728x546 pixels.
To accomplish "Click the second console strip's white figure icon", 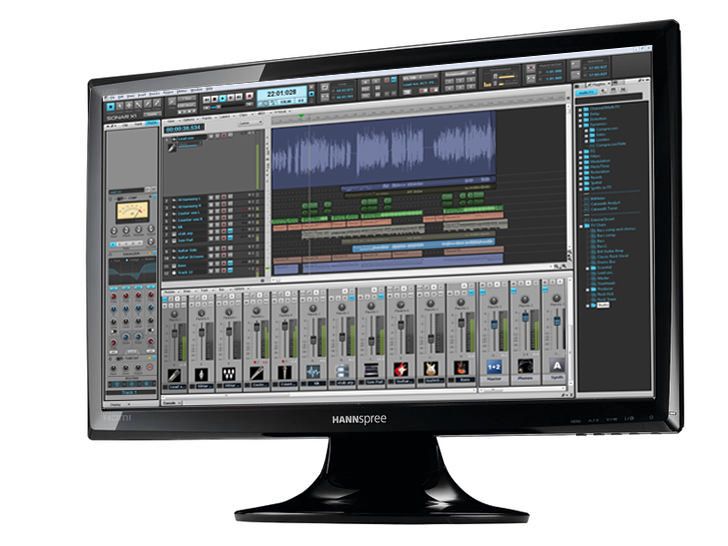I will pyautogui.click(x=201, y=374).
